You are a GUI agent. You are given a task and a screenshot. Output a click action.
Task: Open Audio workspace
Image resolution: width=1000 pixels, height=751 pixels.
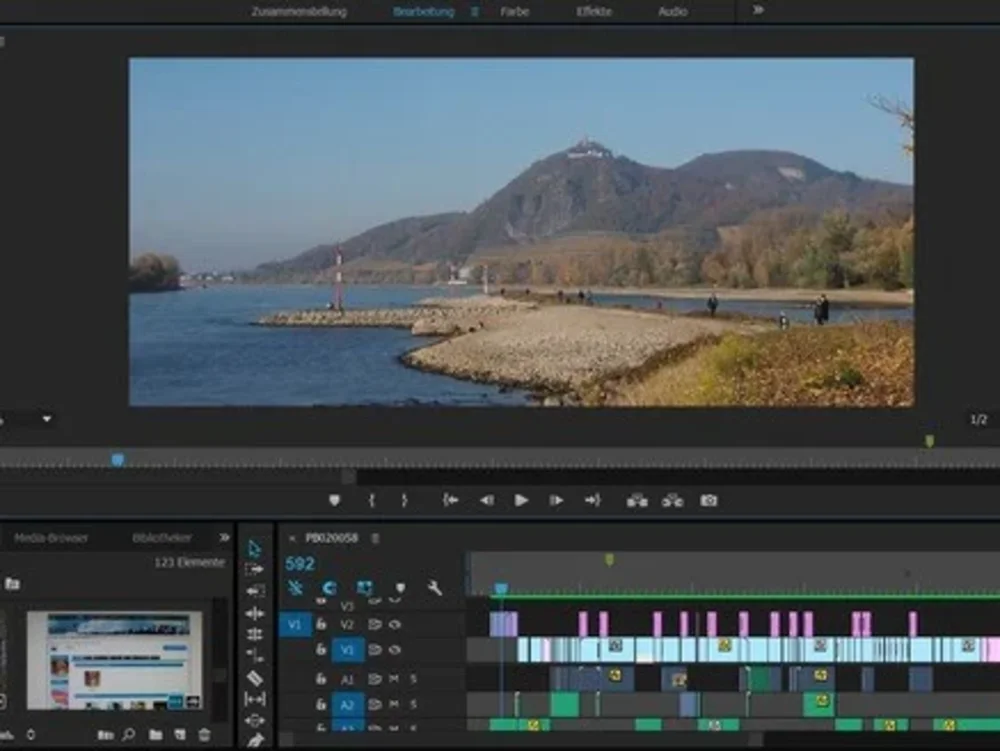[673, 11]
